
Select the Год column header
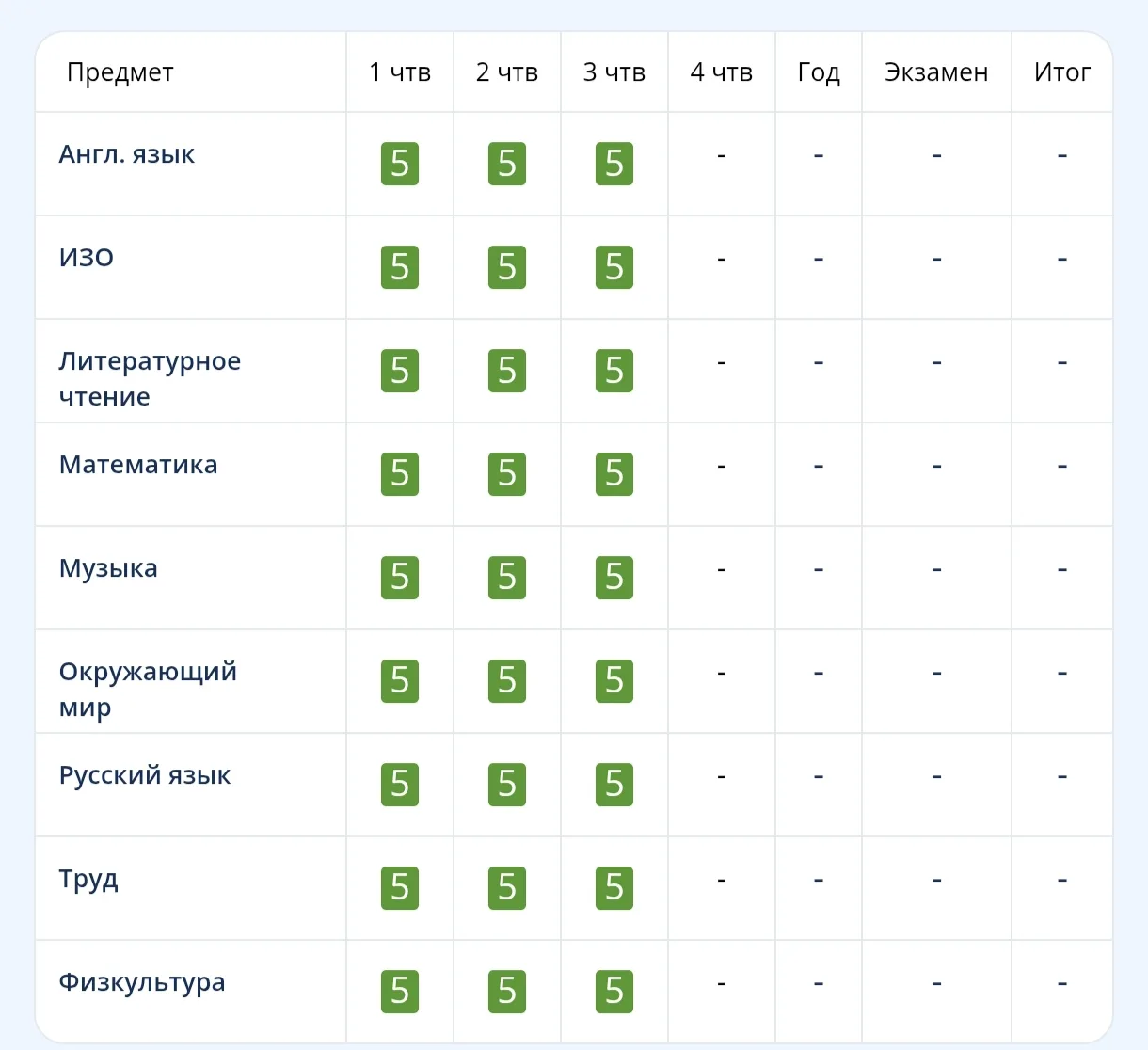(x=819, y=72)
